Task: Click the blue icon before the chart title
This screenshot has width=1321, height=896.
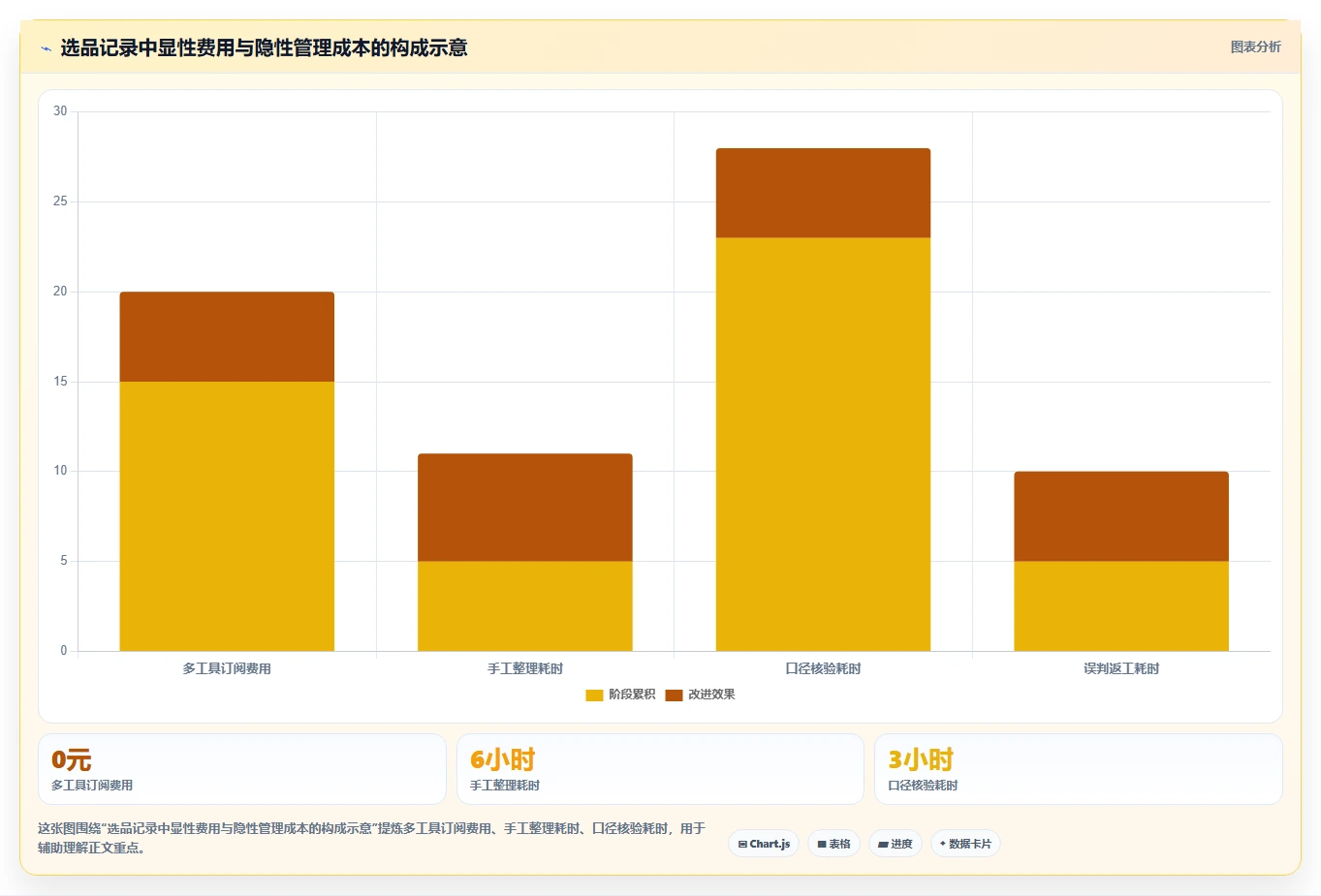Action: coord(46,48)
